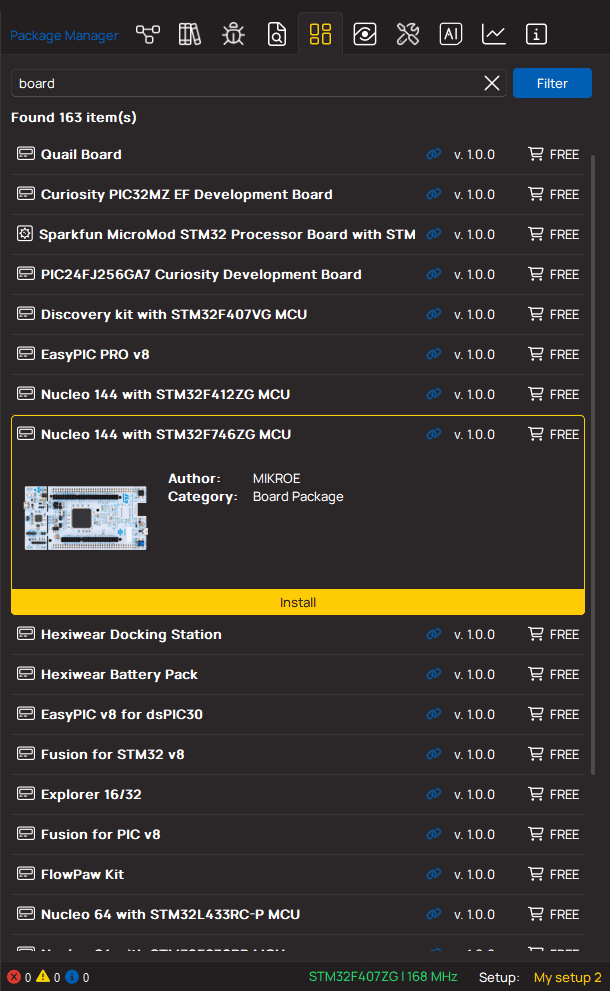Click the blue Filter button
The image size is (610, 991).
(x=551, y=84)
